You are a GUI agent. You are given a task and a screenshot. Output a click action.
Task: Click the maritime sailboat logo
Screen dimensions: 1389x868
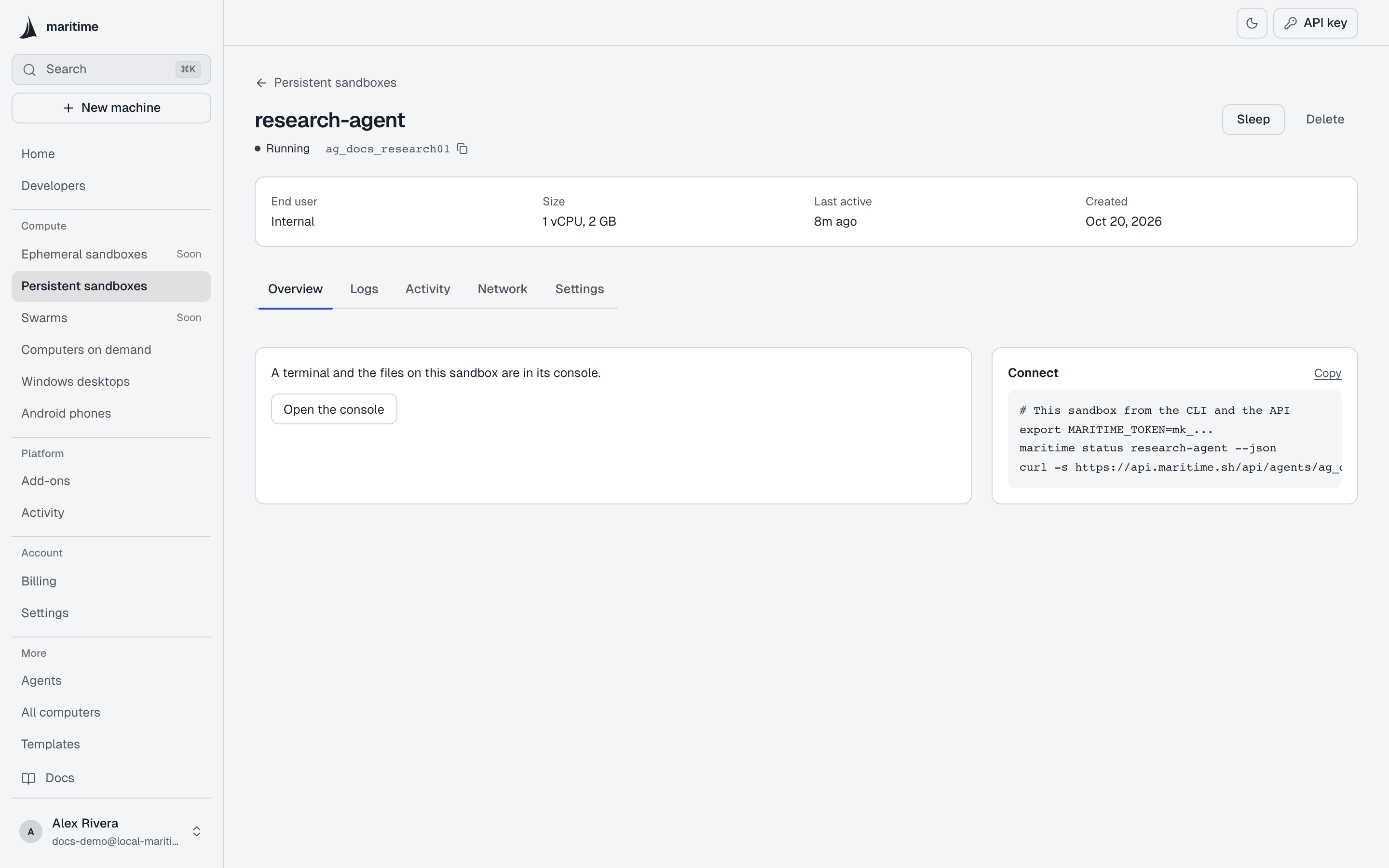pyautogui.click(x=28, y=27)
